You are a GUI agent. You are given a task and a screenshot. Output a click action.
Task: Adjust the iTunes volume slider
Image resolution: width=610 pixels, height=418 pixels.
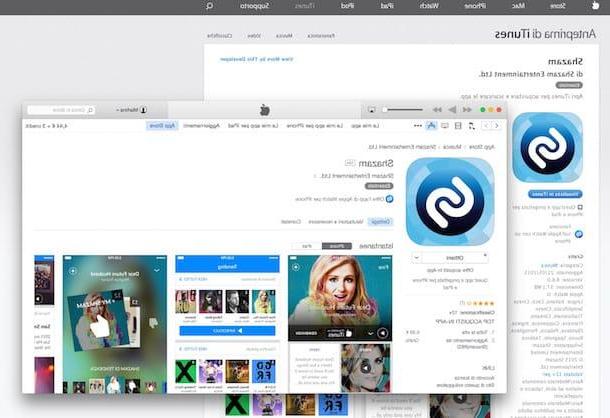[403, 110]
